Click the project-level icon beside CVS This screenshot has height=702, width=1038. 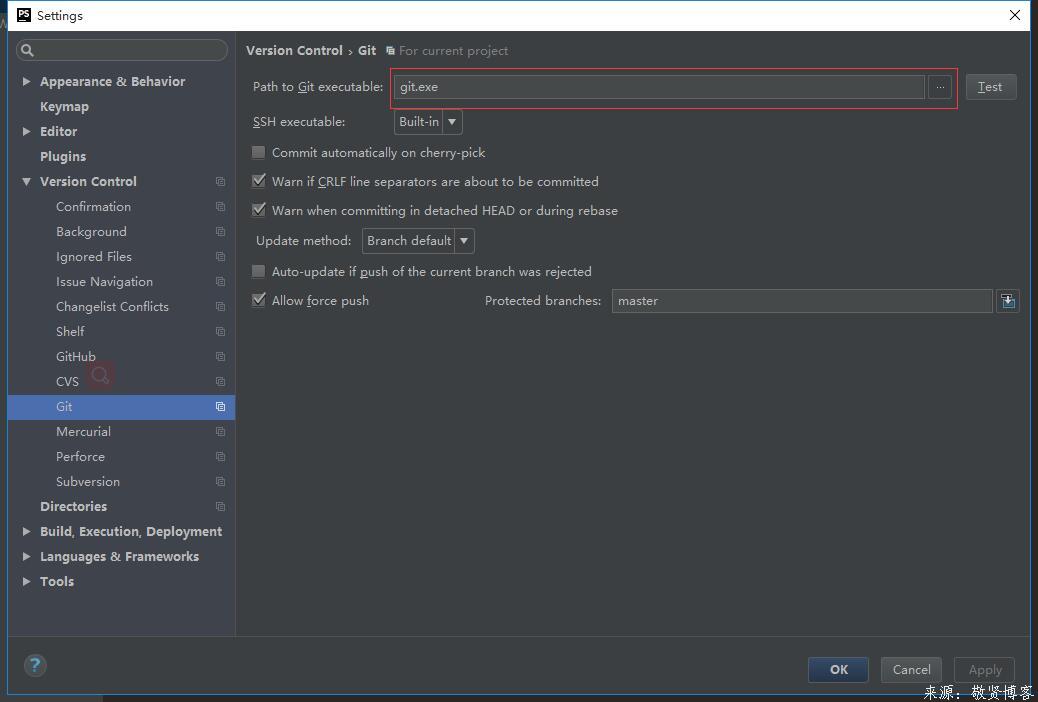[x=220, y=381]
